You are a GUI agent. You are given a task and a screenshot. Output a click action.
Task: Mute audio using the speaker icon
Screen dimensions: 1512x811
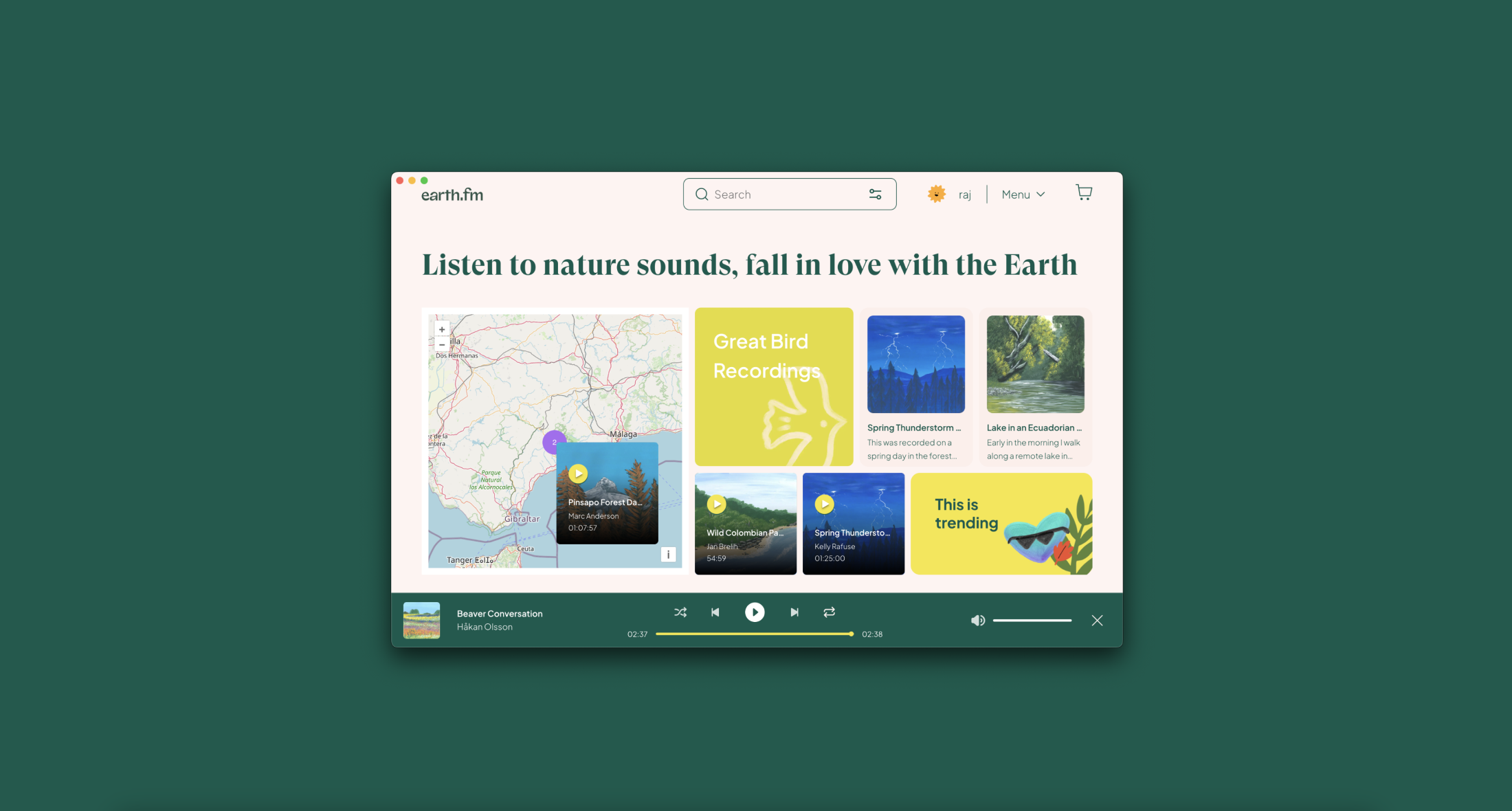tap(978, 620)
